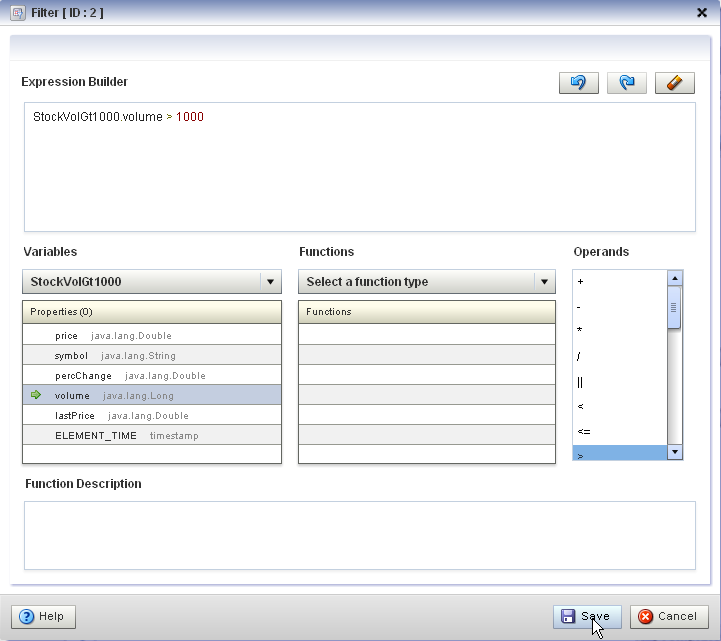Click the green arrow beside volume
The image size is (721, 641).
point(36,395)
